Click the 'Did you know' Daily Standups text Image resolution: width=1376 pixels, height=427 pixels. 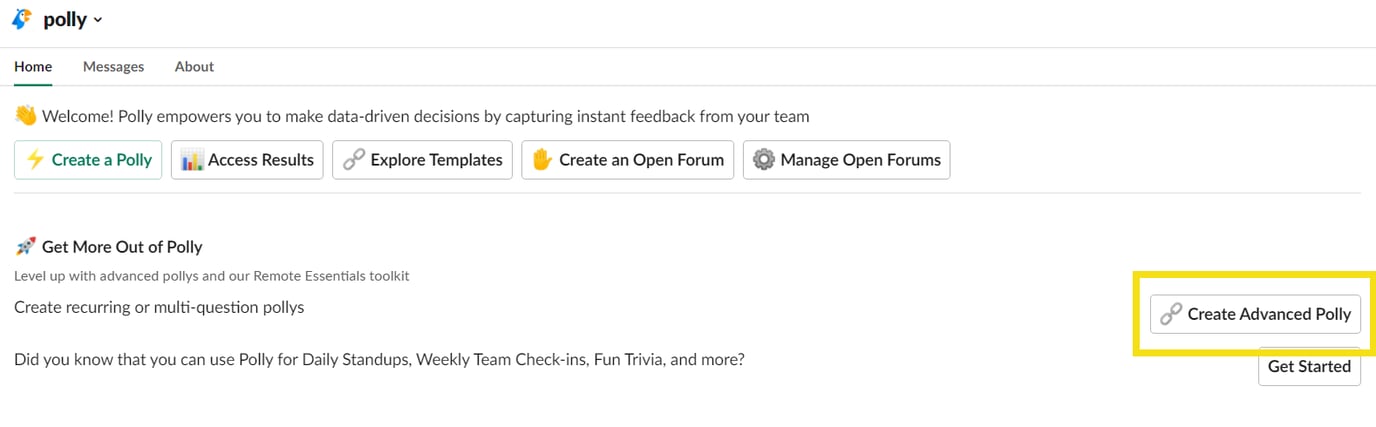pyautogui.click(x=379, y=358)
